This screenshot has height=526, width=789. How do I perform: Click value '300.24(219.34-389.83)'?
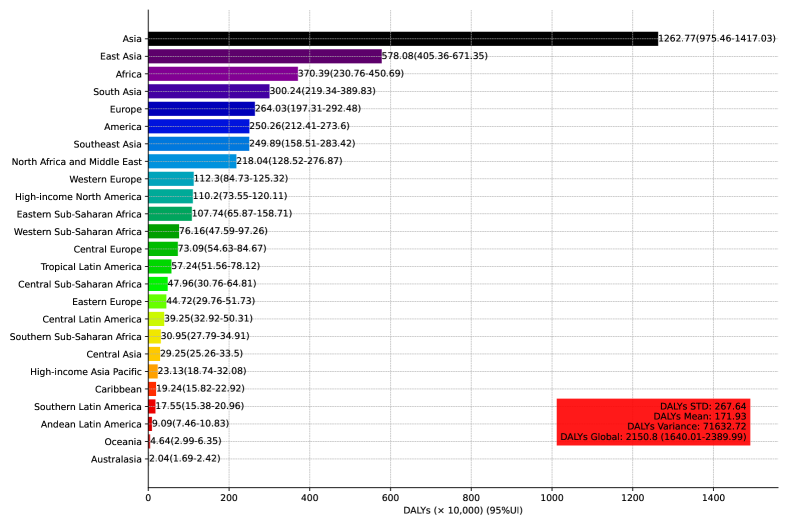(323, 91)
